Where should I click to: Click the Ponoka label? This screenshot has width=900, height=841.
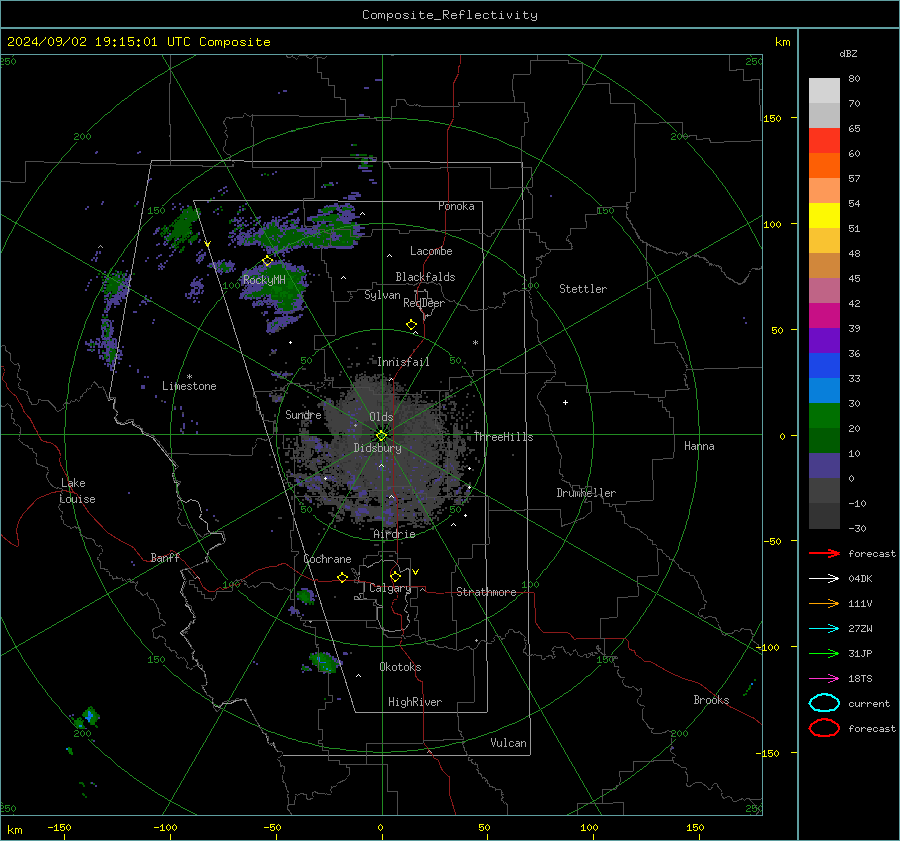(456, 206)
